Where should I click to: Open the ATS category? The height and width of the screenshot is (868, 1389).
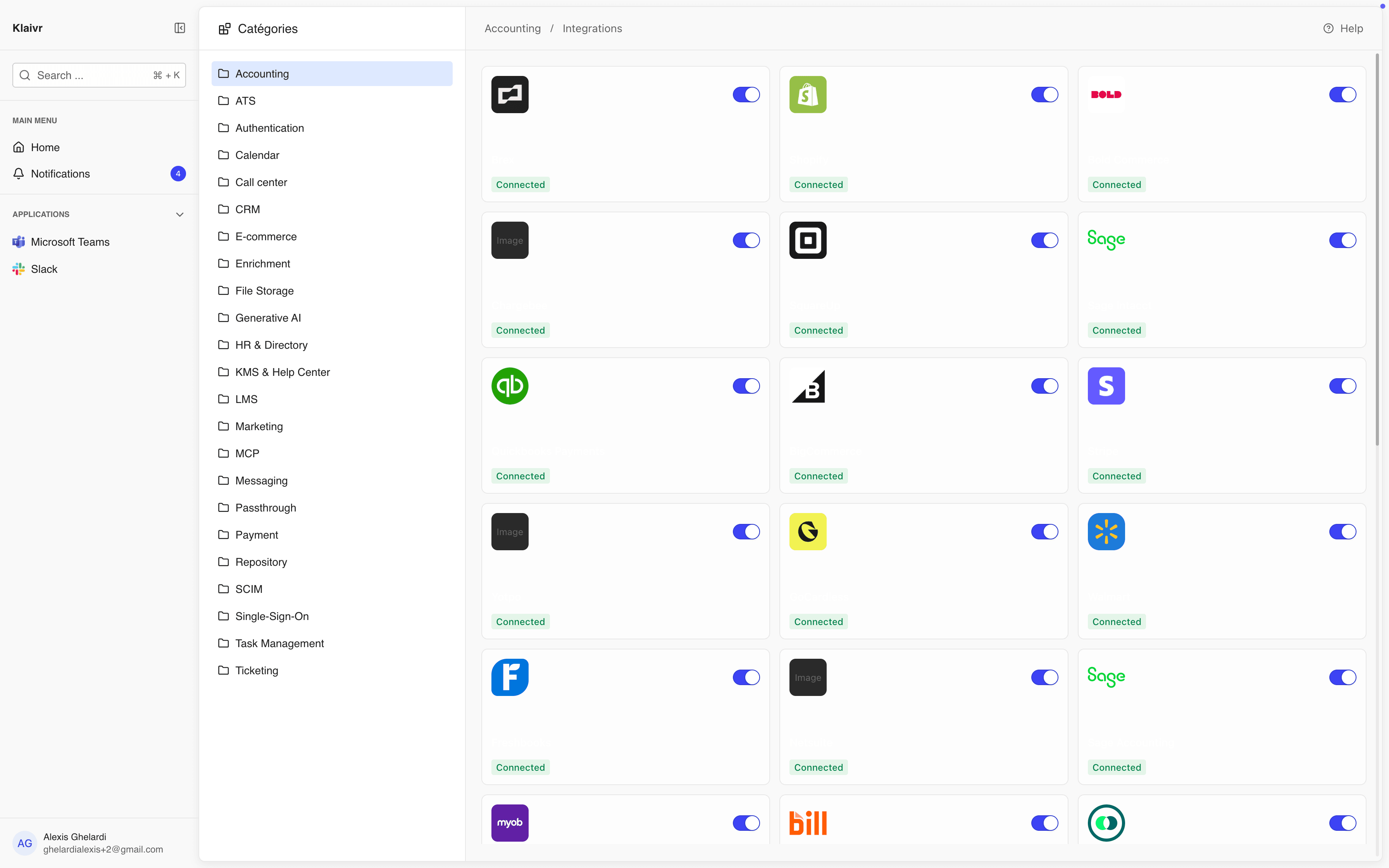332,100
